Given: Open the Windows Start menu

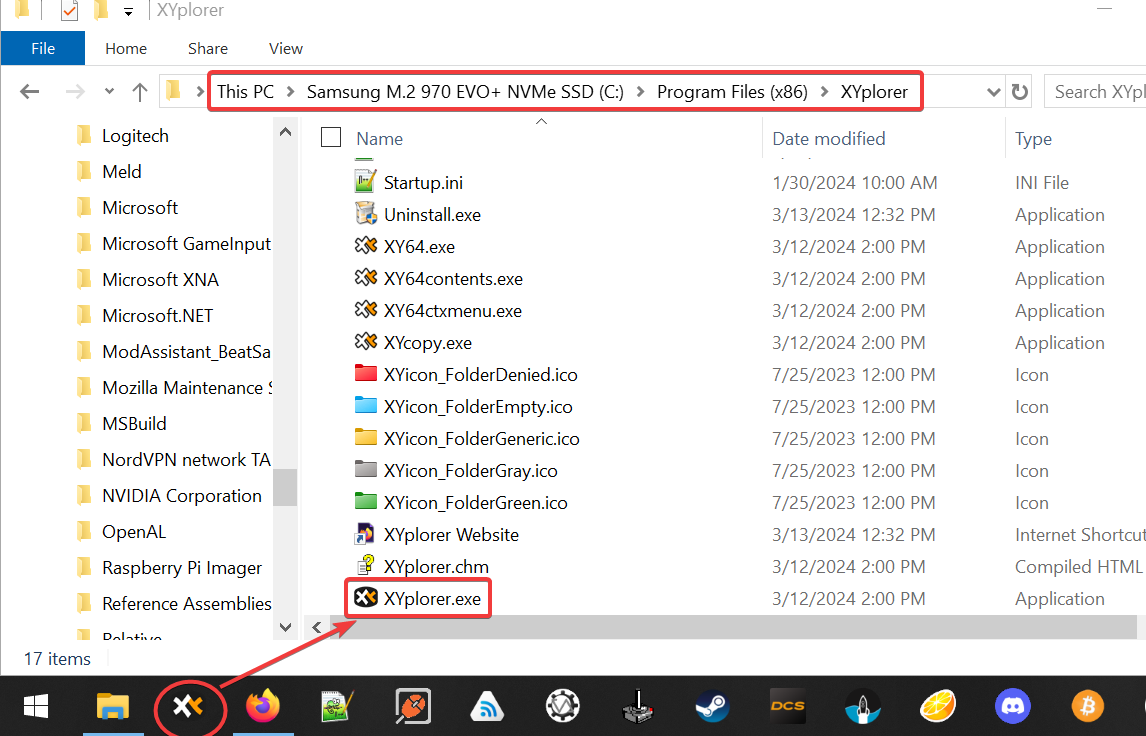Looking at the screenshot, I should point(36,706).
